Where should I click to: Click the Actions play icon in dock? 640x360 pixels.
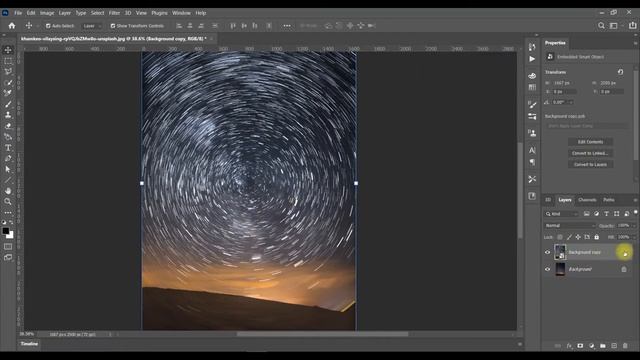coord(532,59)
